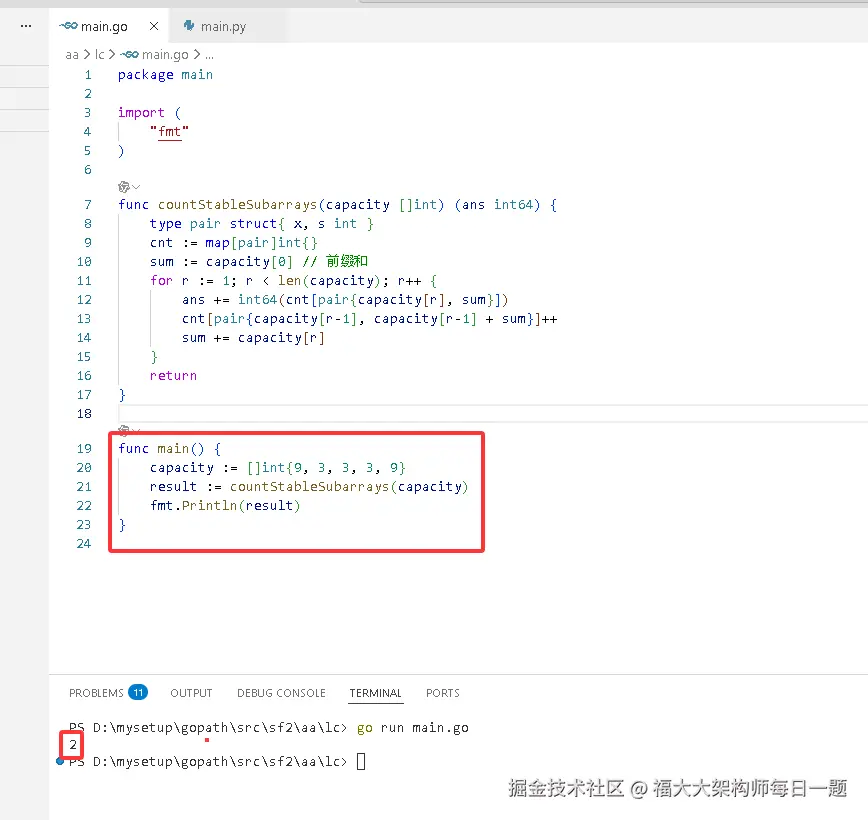The width and height of the screenshot is (868, 820).
Task: Open the AI code lens above countStableSubarrays
Action: coord(128,187)
